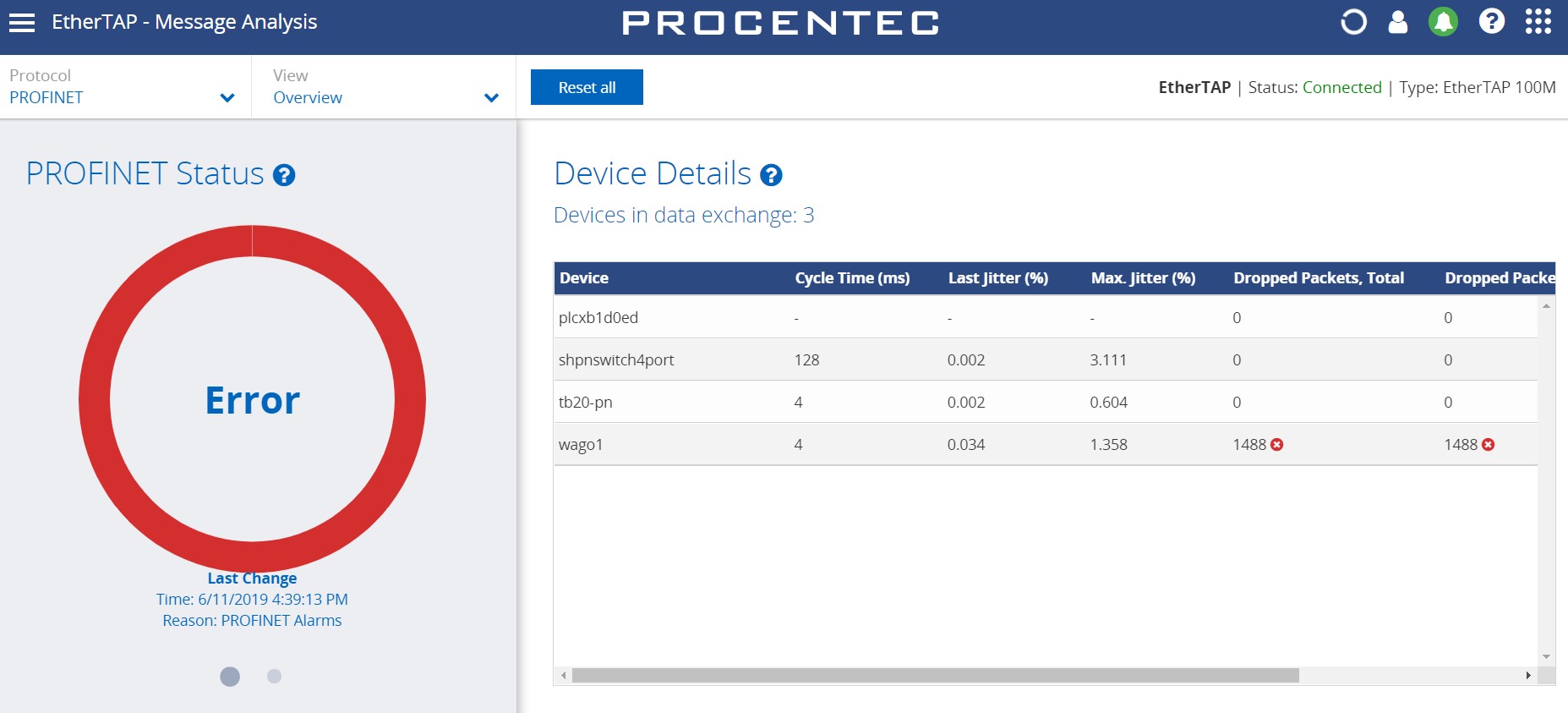Click the PROCENTEC logo
This screenshot has width=1568, height=713.
click(781, 23)
